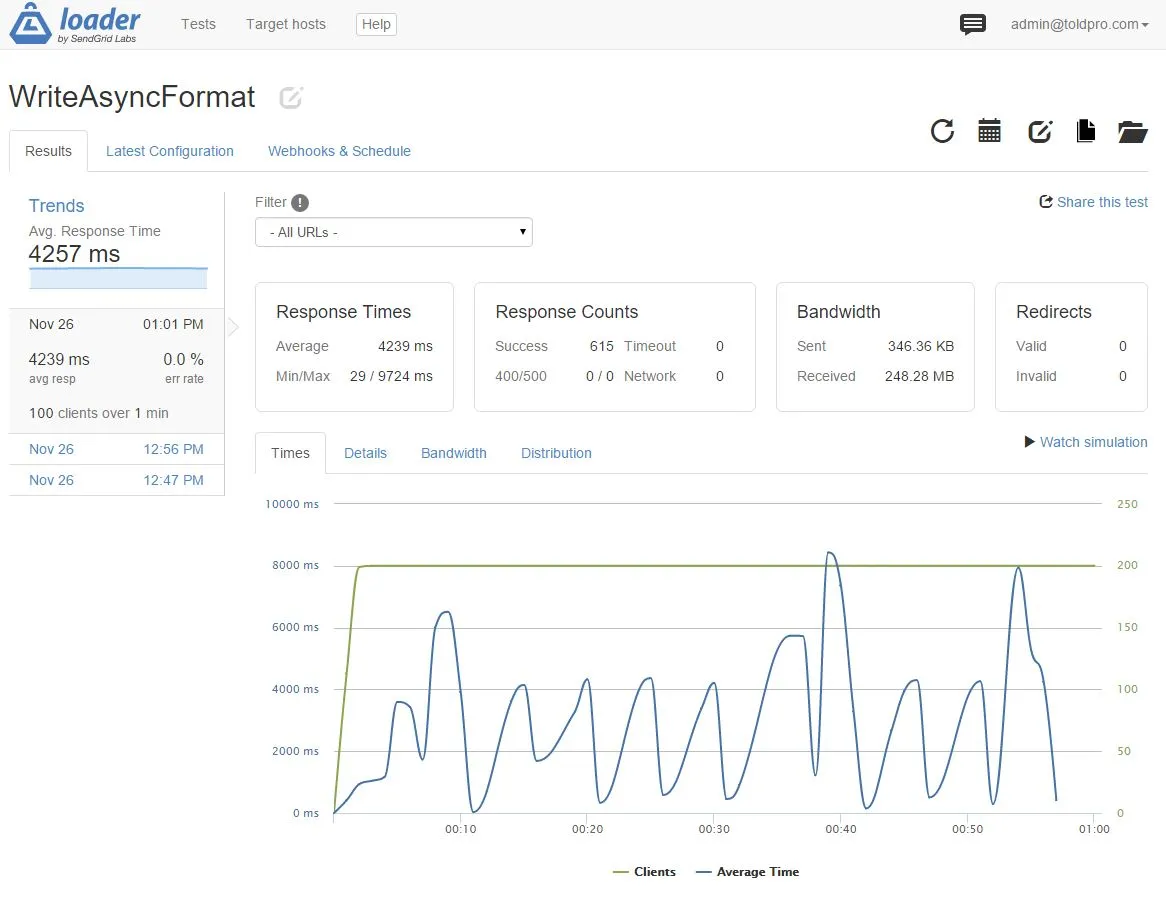This screenshot has height=898, width=1166.
Task: Open the chat messages icon
Action: tap(973, 25)
